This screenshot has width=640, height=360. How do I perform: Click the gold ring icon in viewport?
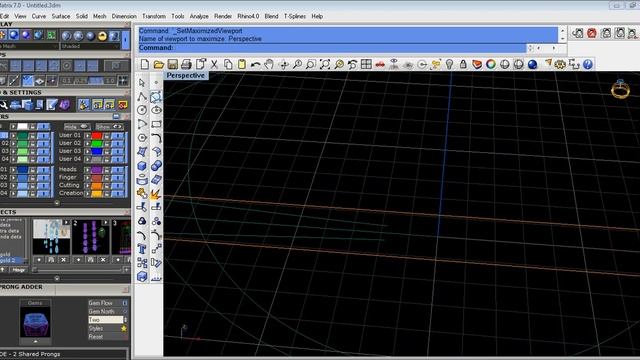(x=620, y=89)
